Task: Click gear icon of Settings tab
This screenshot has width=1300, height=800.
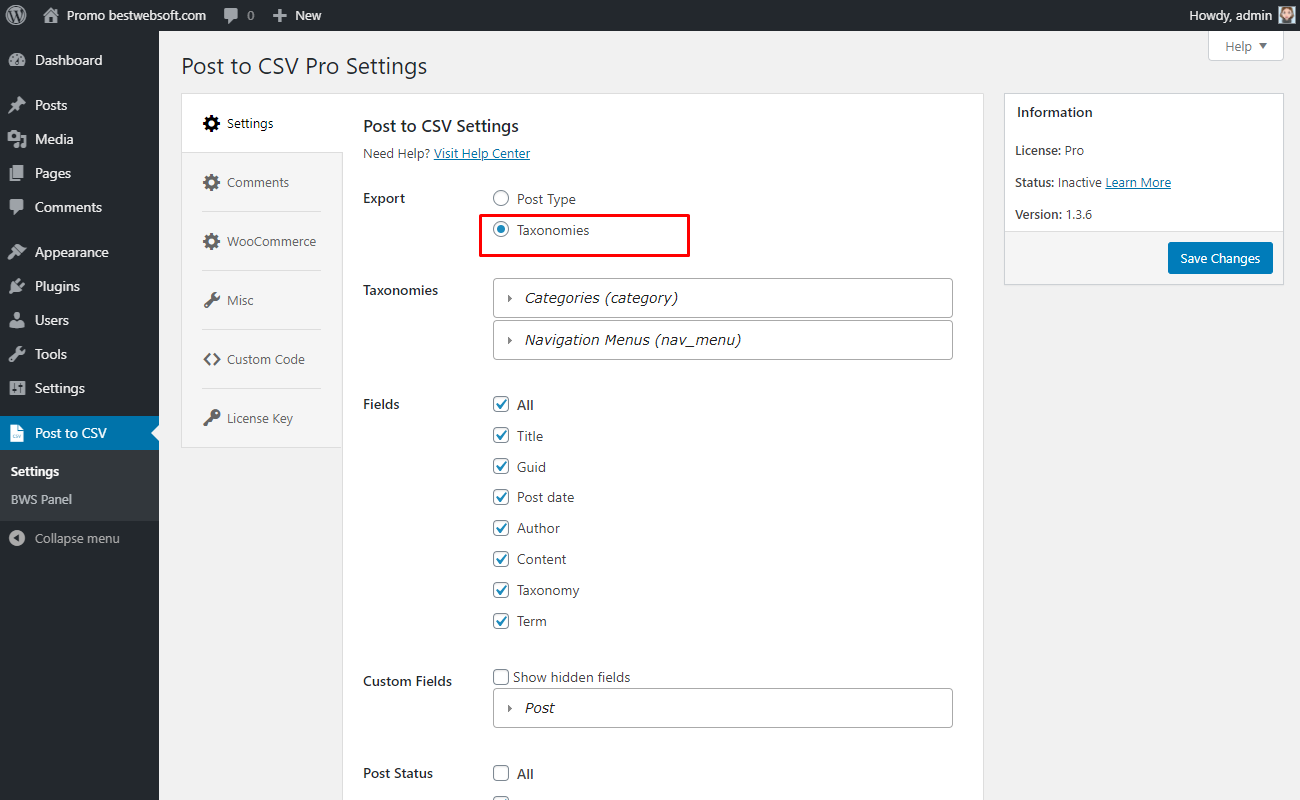Action: click(211, 123)
